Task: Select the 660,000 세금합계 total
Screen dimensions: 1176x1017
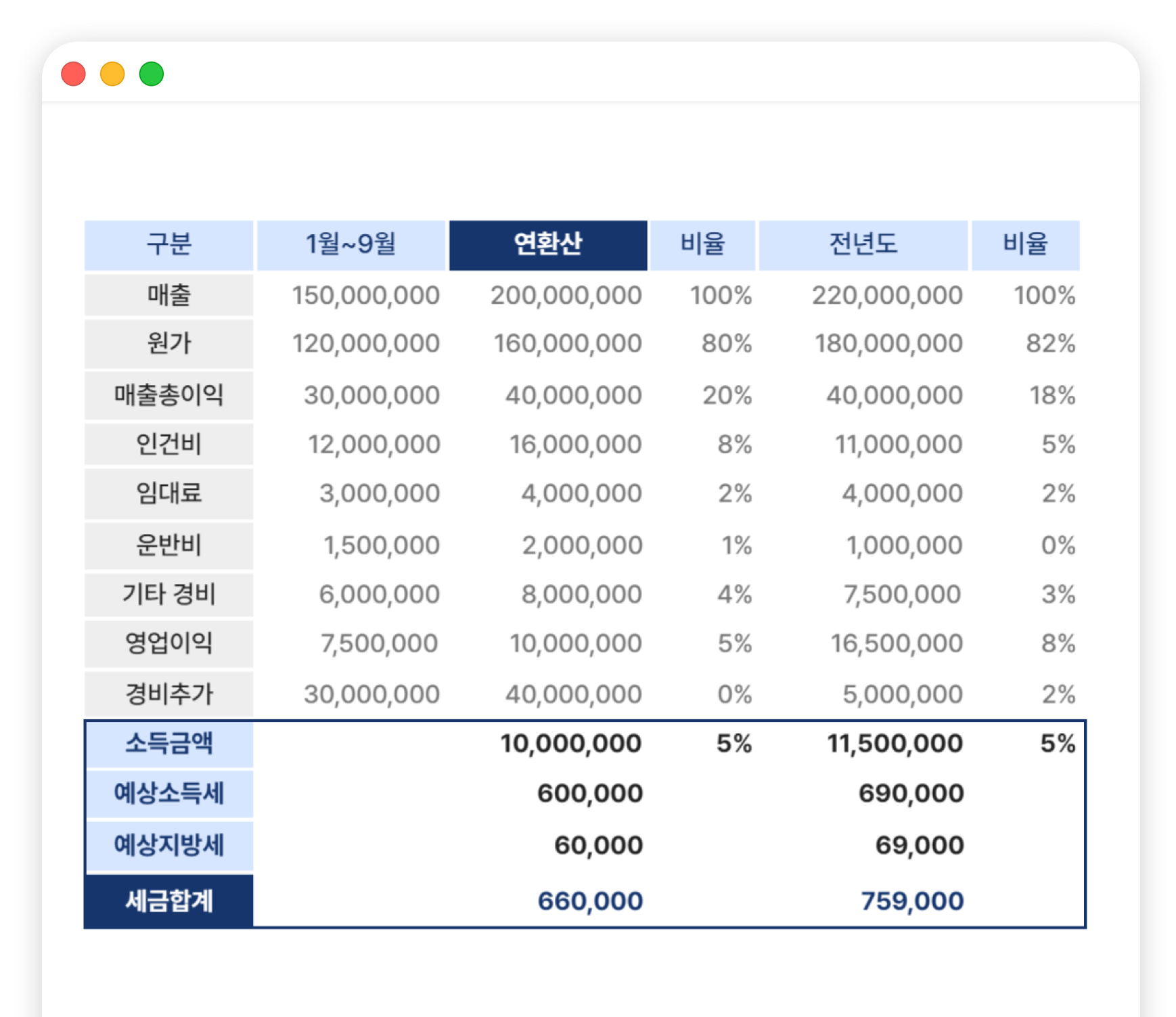Action: [x=590, y=901]
